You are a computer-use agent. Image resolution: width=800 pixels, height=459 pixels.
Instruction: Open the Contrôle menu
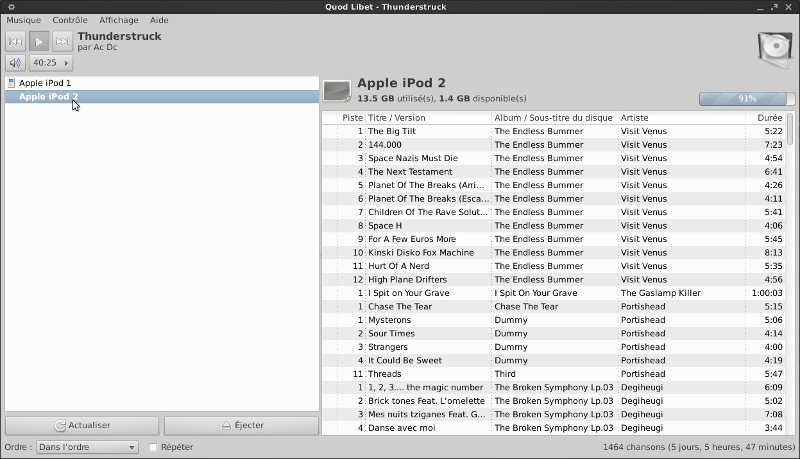pos(70,20)
